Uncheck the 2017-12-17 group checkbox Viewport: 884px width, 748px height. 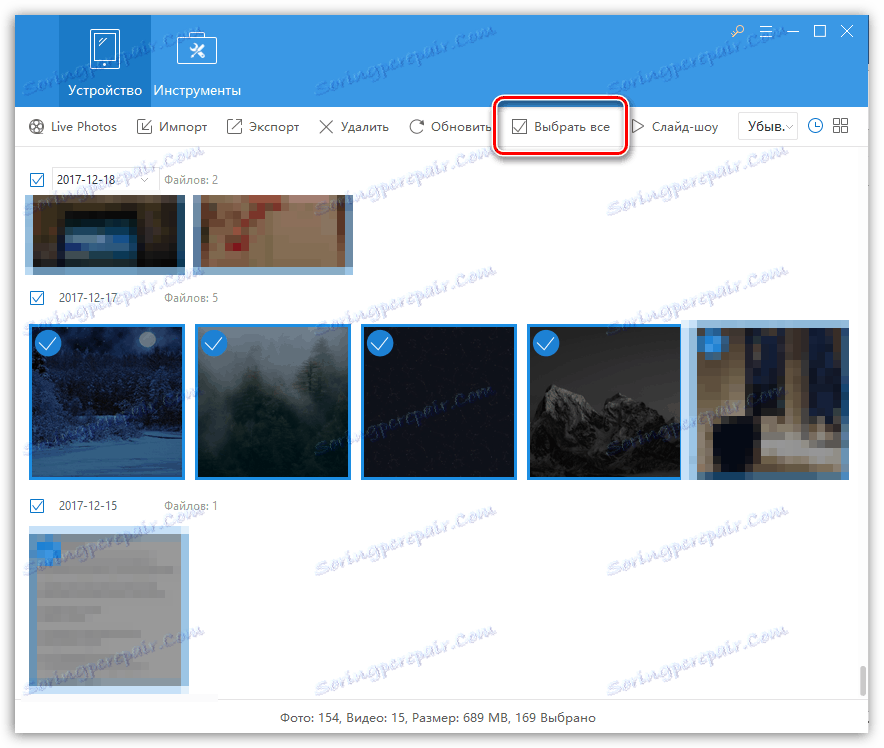[x=37, y=298]
